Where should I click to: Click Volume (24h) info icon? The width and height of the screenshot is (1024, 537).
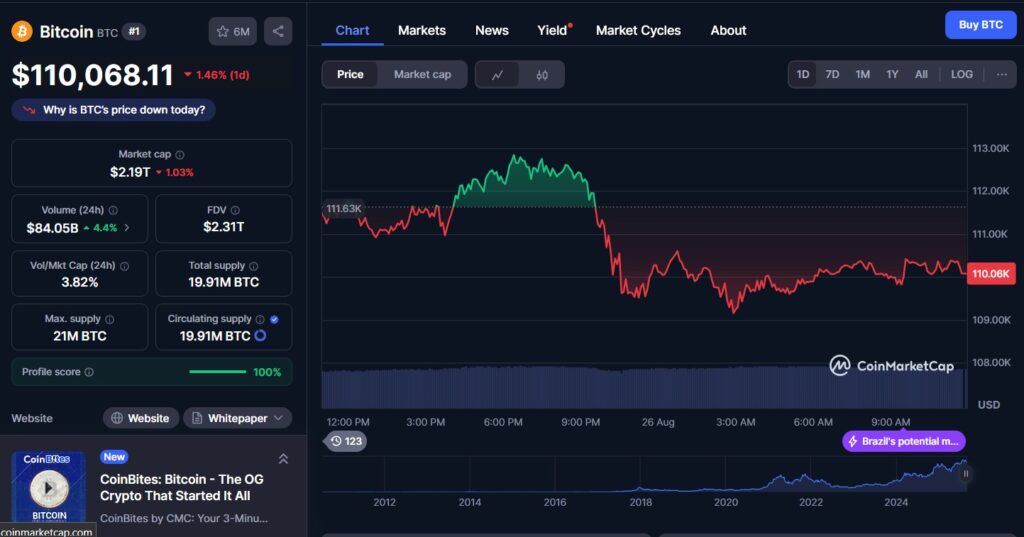coord(113,210)
